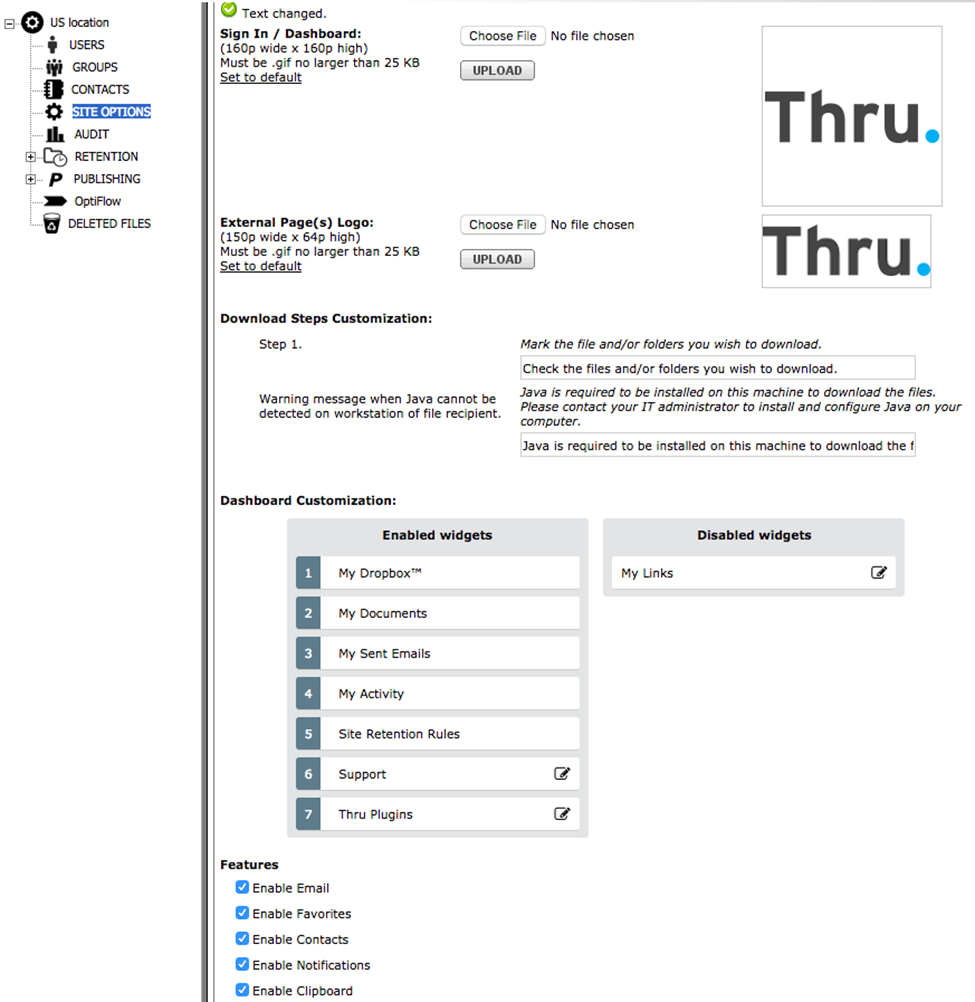Click Set to default under External Page(s) Logo
This screenshot has height=1002, width=975.
[x=261, y=267]
